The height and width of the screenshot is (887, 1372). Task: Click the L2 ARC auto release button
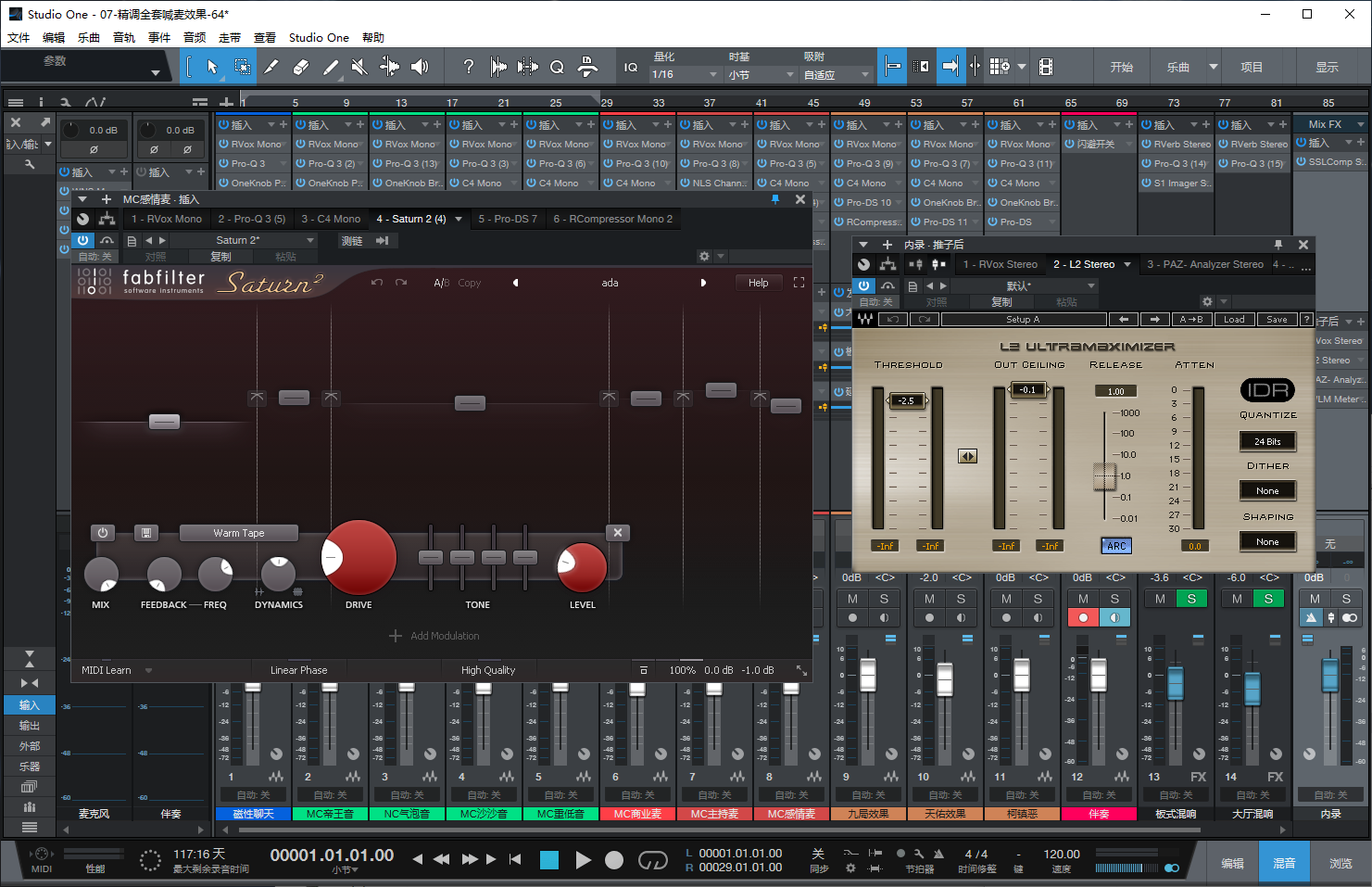tap(1116, 546)
